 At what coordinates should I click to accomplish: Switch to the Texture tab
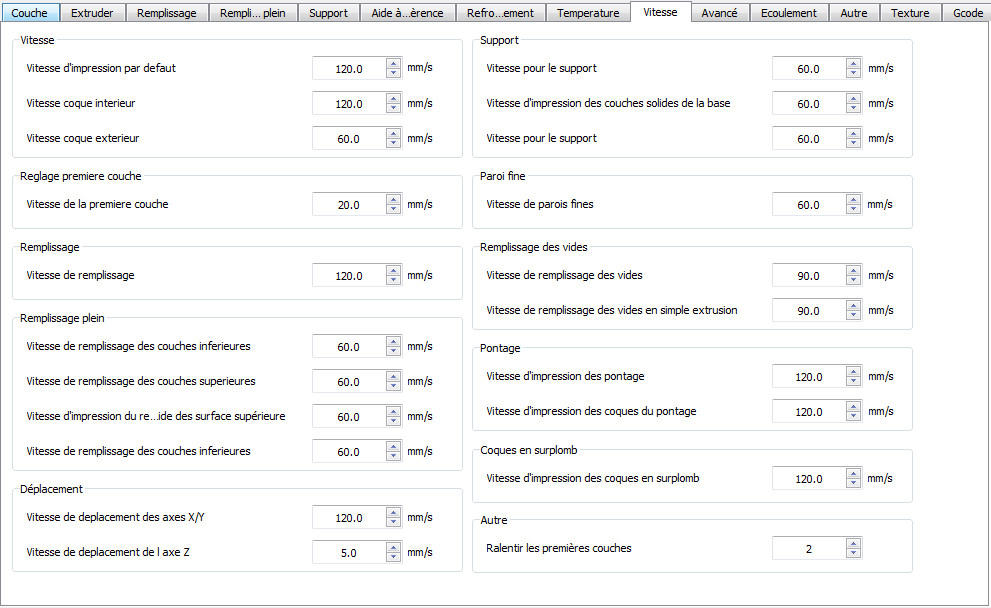tap(910, 13)
